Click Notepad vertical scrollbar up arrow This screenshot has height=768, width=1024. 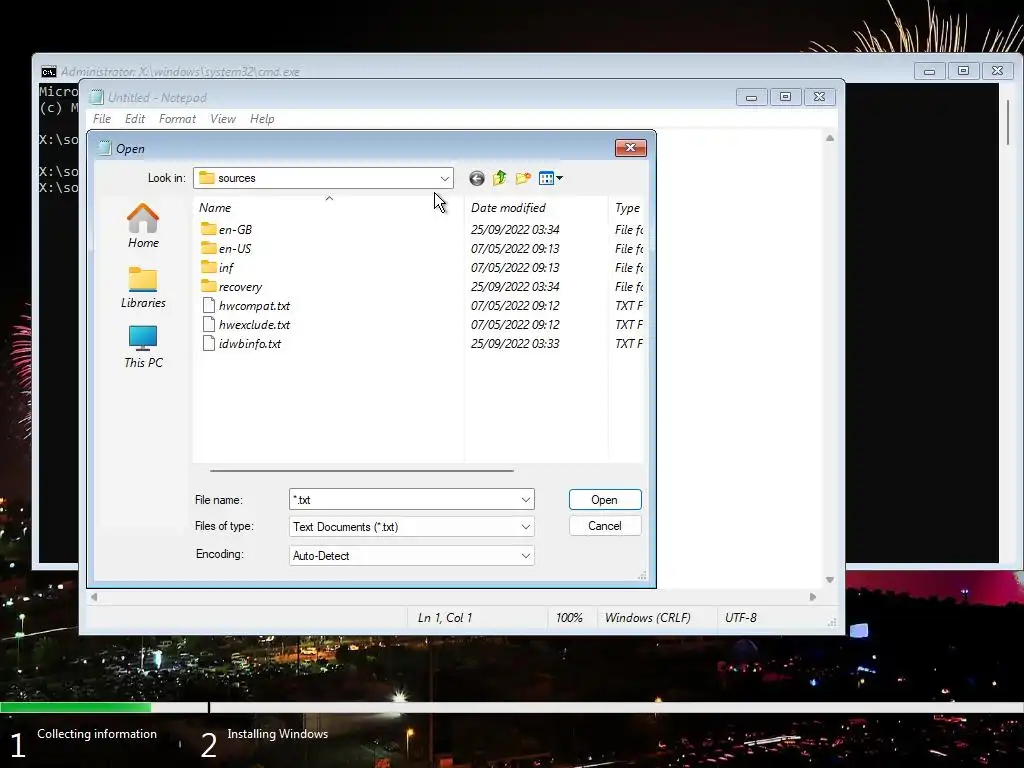click(829, 138)
